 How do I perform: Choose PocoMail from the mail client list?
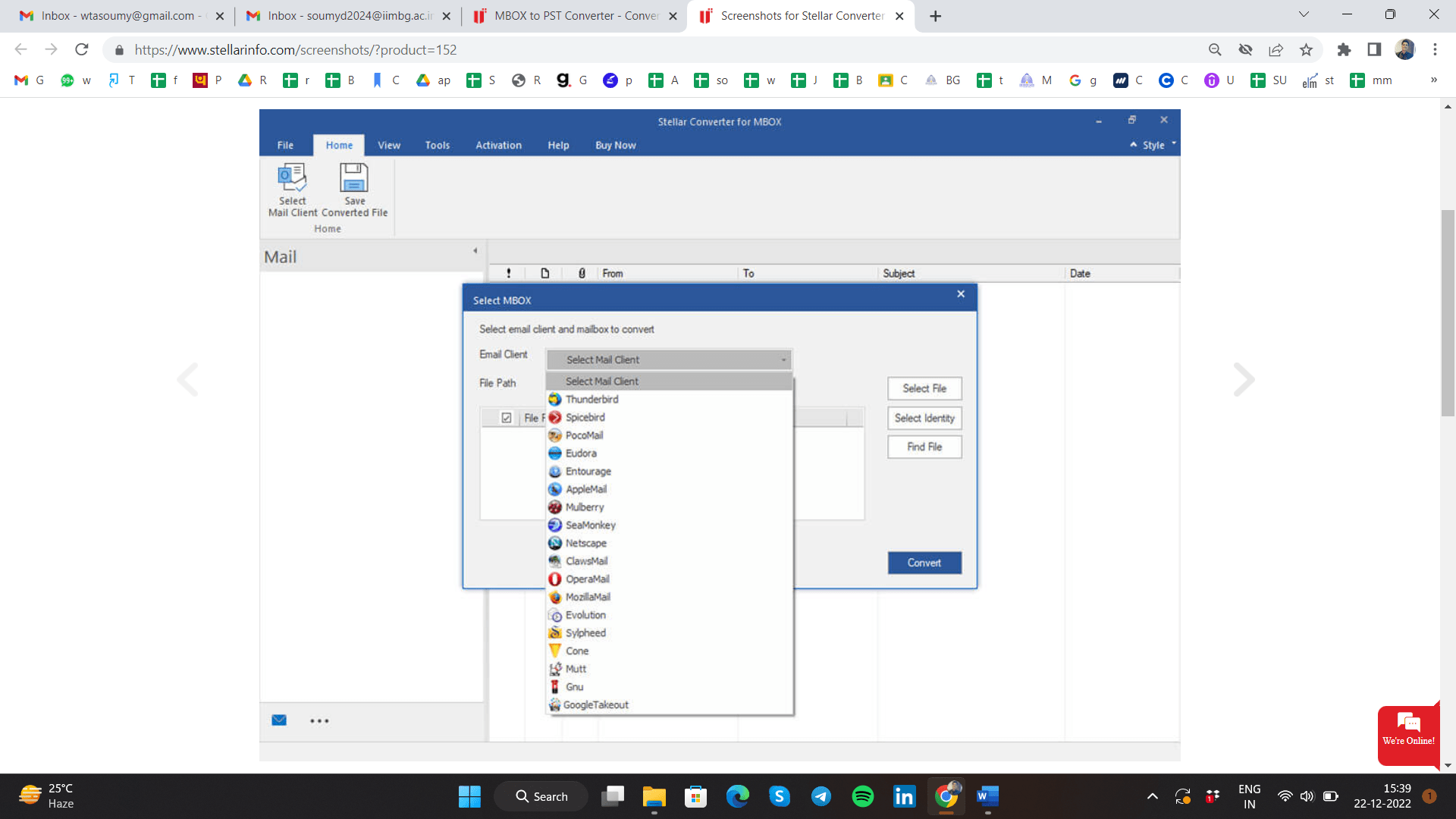670,435
